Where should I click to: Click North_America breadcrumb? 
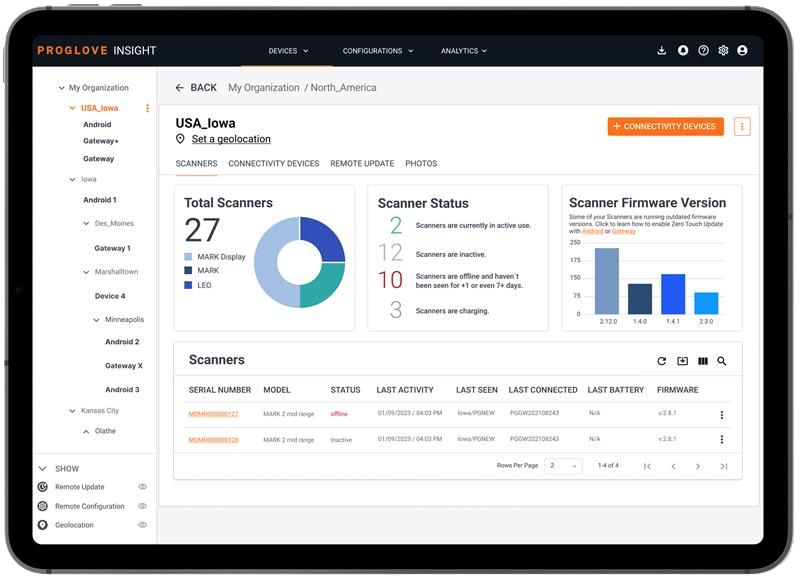coord(343,88)
